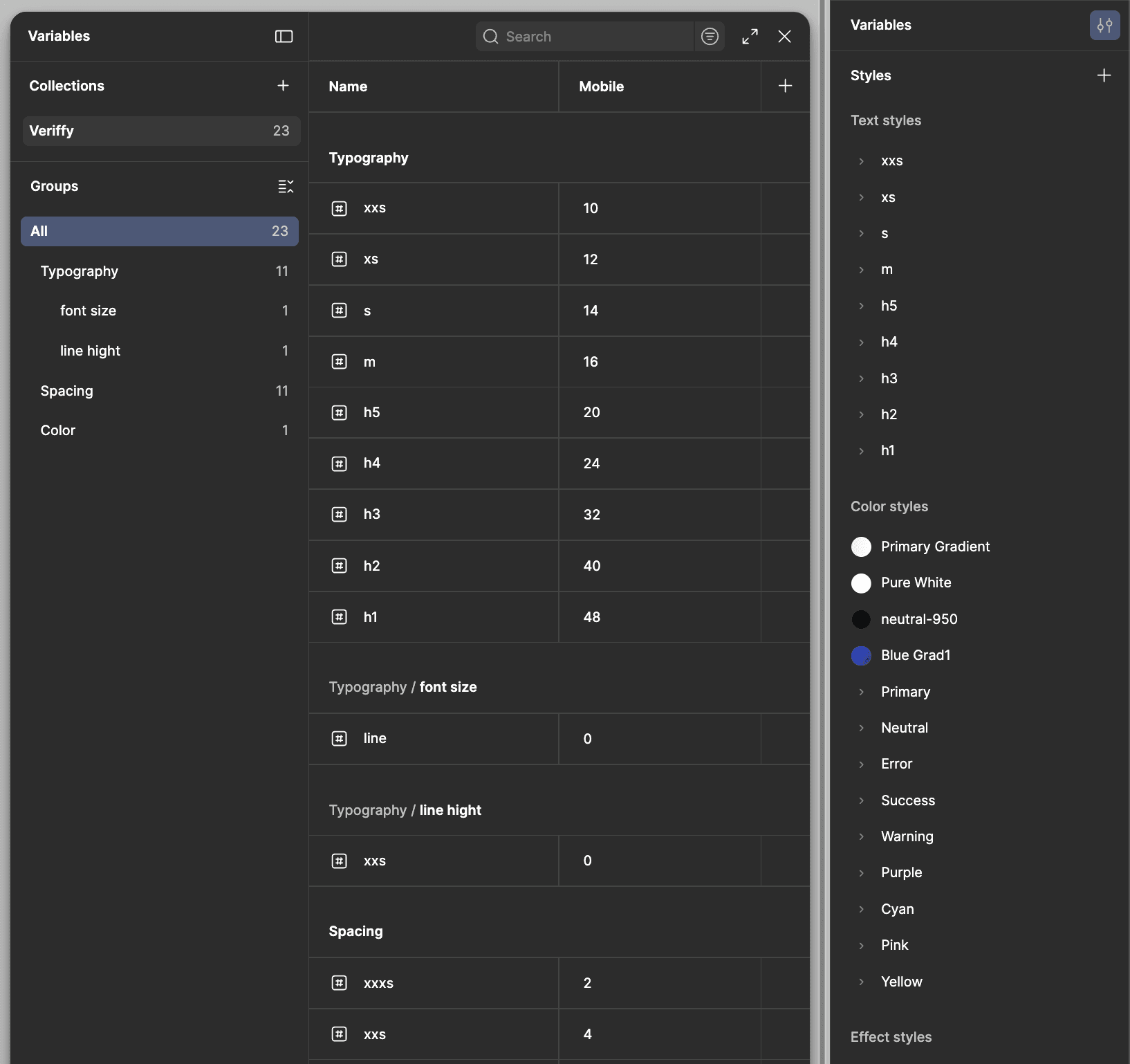Add a new mode column with plus
This screenshot has height=1064, width=1130.
(x=785, y=86)
